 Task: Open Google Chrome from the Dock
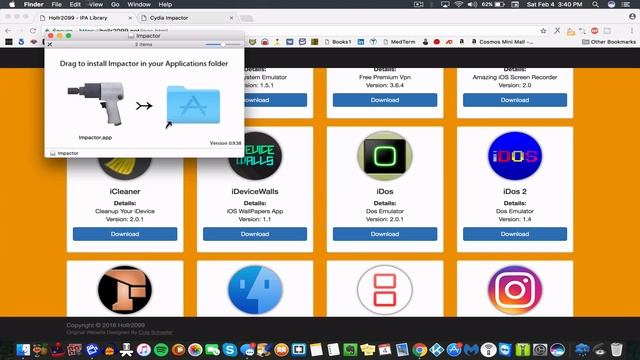tap(420, 350)
